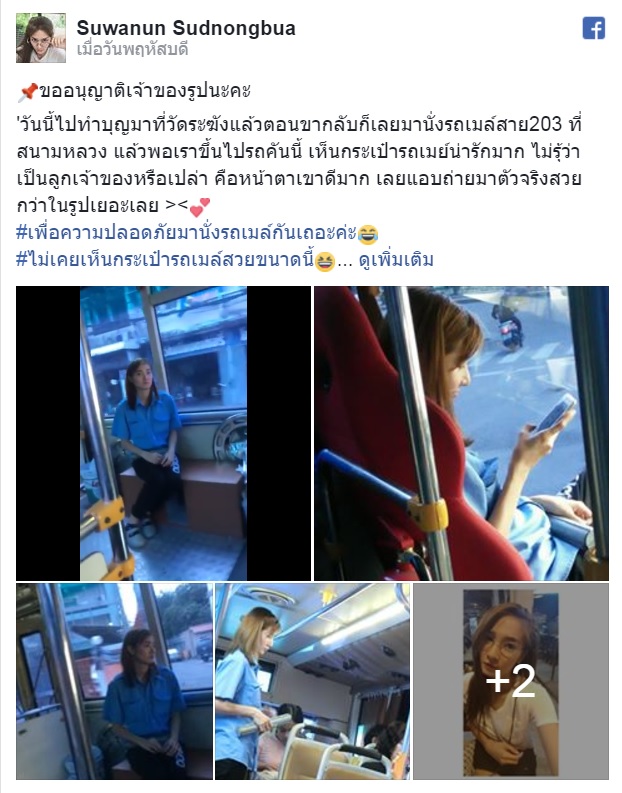Open the Suwanun Sudnongbua profile name link
622x793 pixels.
click(186, 28)
